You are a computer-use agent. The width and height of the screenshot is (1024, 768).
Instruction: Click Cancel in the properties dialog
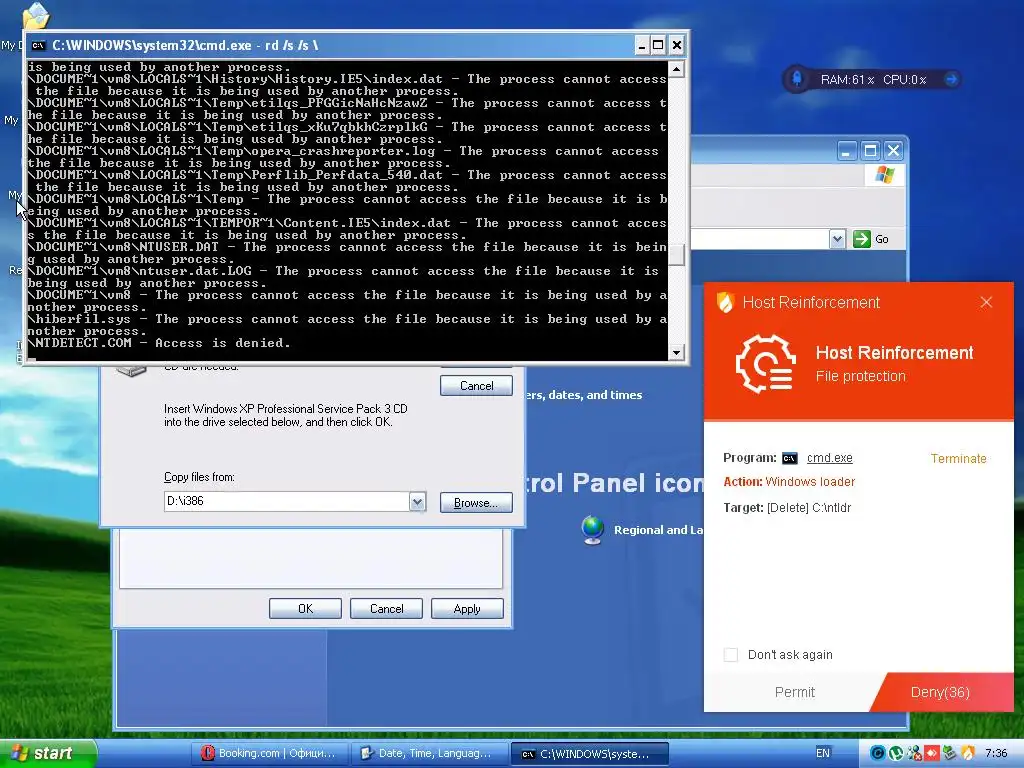[x=386, y=609]
